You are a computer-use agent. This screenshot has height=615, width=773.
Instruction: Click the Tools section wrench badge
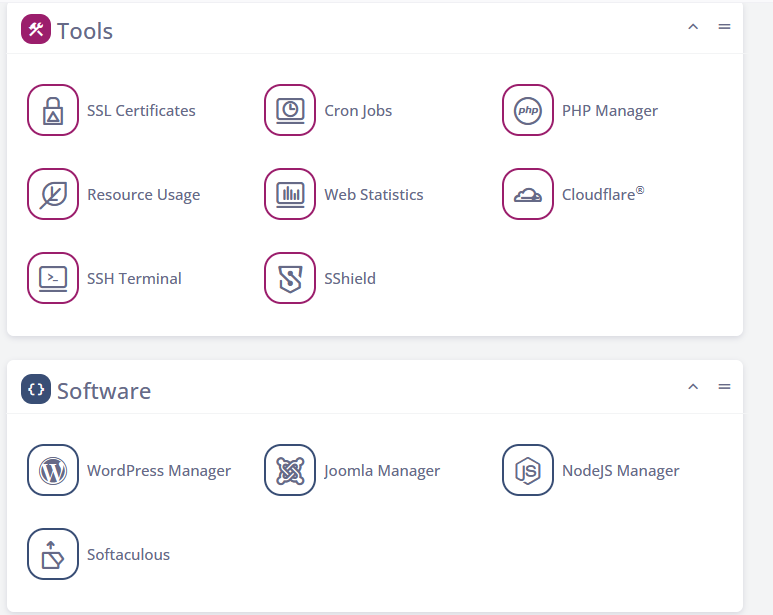coord(35,29)
